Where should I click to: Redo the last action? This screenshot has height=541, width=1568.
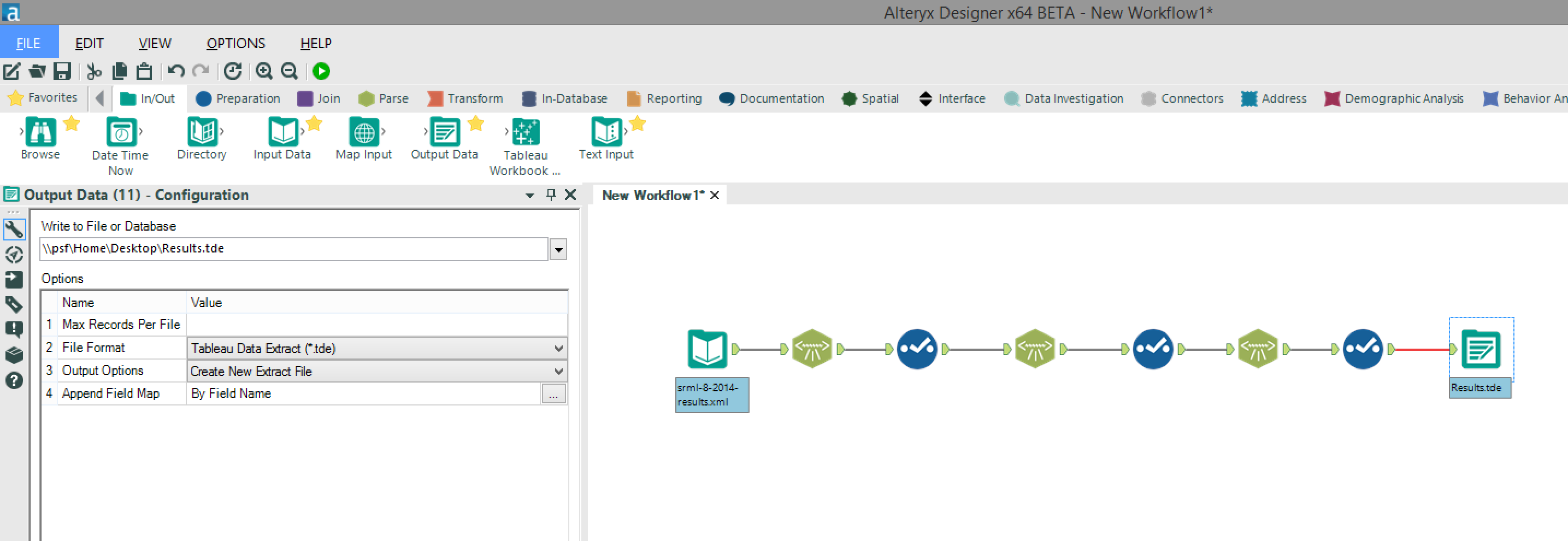coord(201,71)
